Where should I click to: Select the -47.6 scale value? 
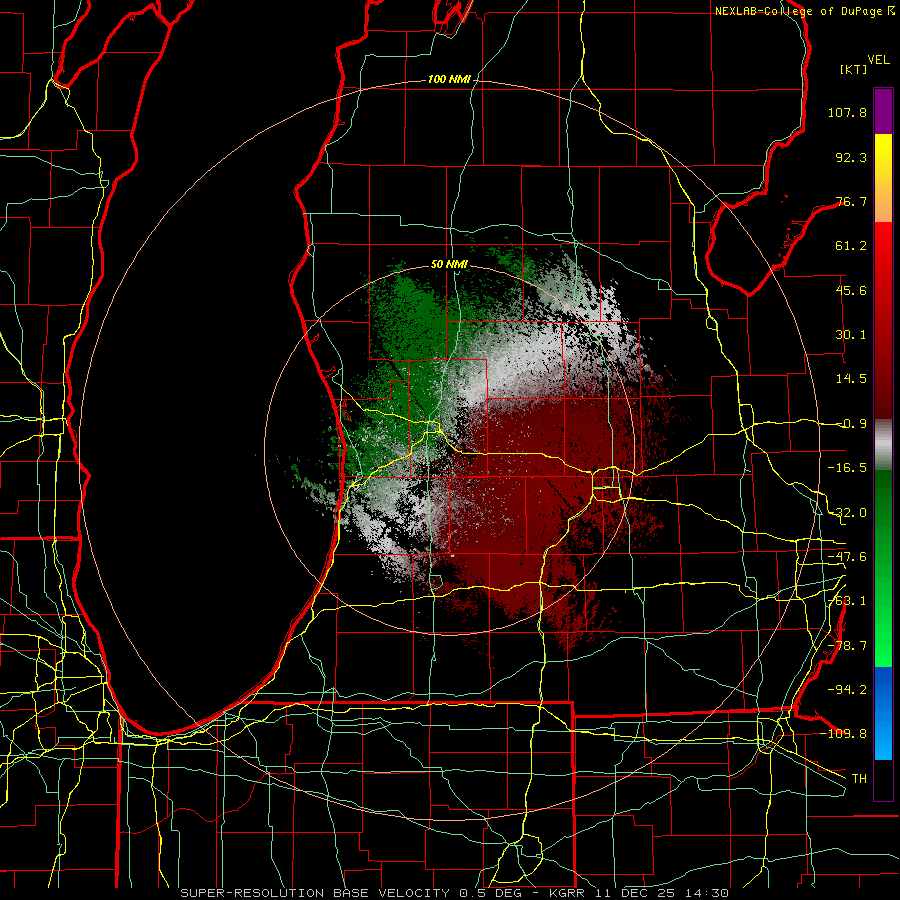coord(847,557)
